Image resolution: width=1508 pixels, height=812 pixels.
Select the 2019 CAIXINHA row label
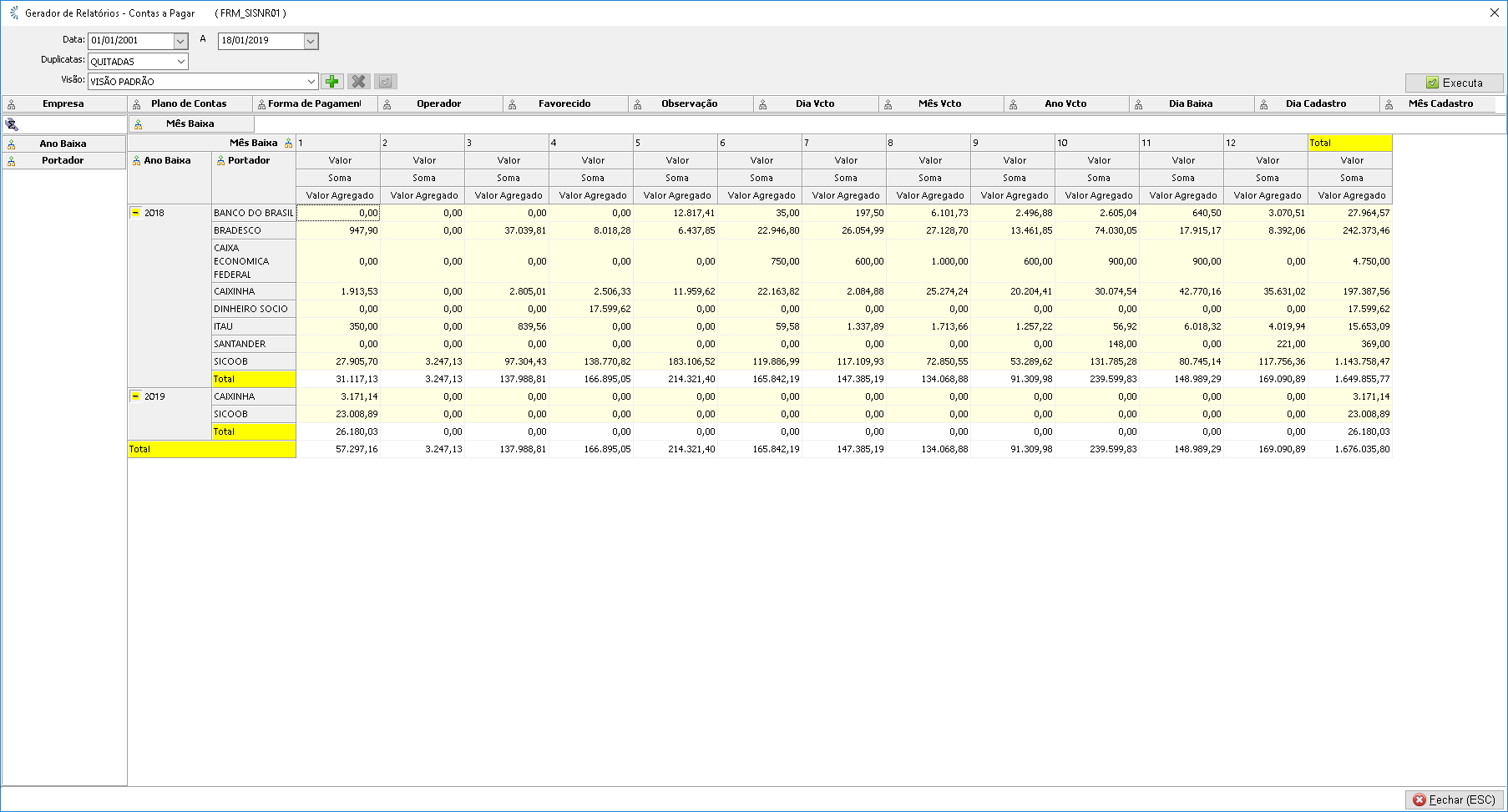[254, 396]
